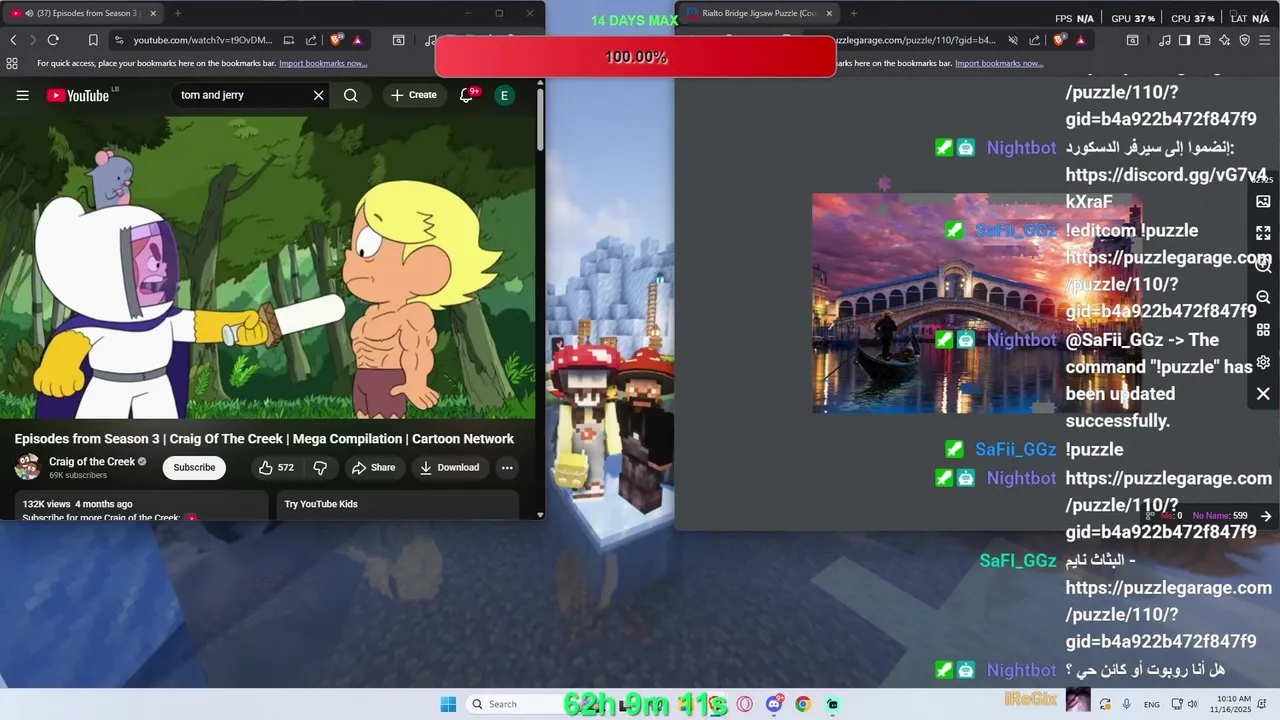Viewport: 1280px width, 720px height.
Task: Open the Windows Start menu
Action: (448, 704)
